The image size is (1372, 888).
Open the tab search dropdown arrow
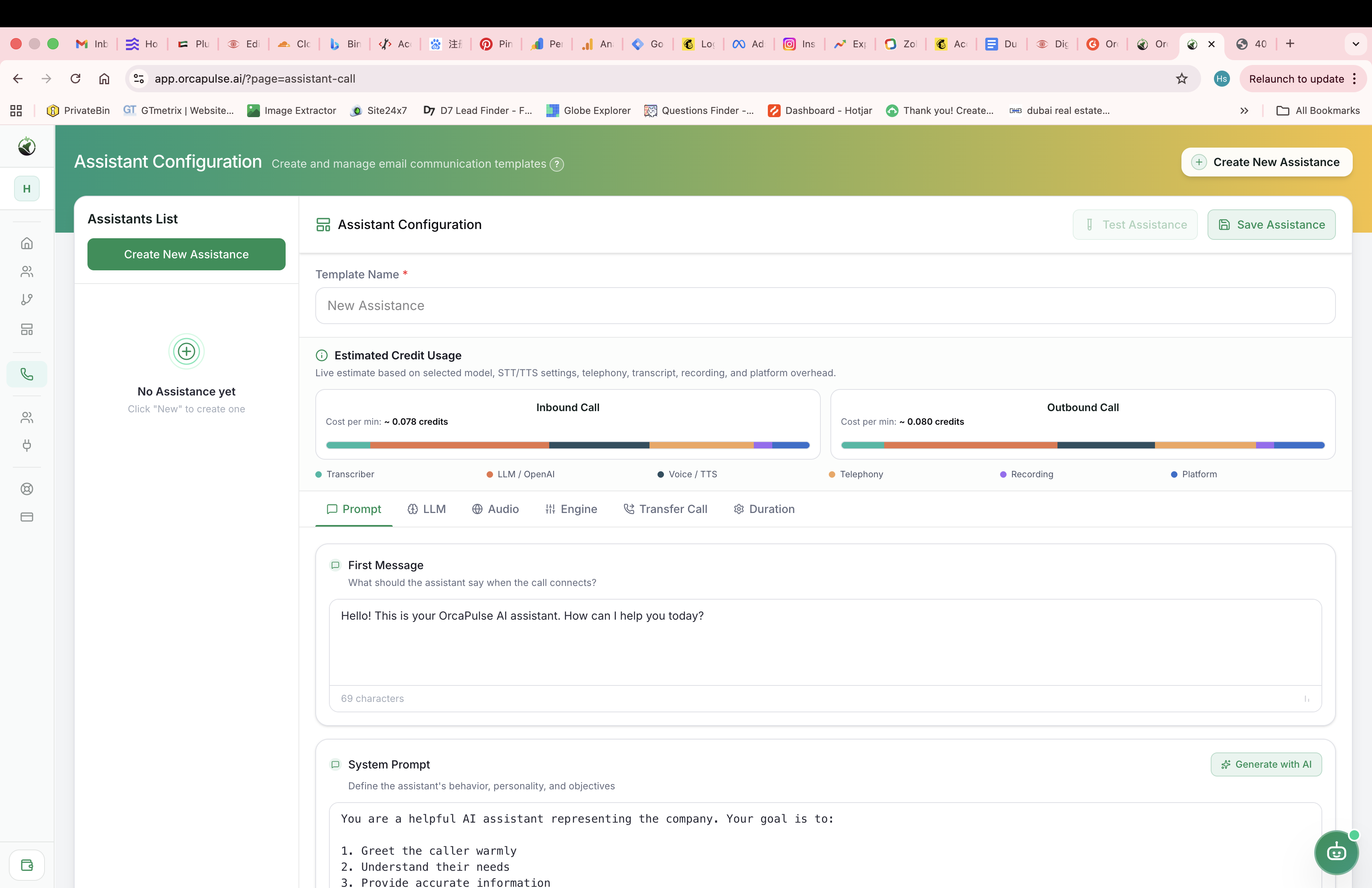click(x=1355, y=44)
